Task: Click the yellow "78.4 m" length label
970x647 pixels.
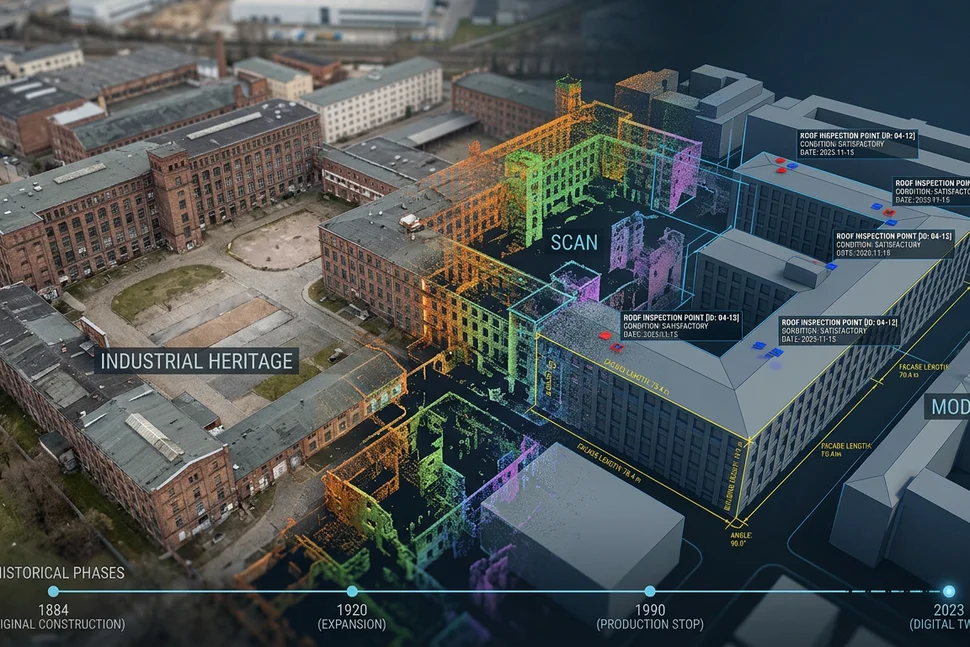Action: pyautogui.click(x=609, y=461)
